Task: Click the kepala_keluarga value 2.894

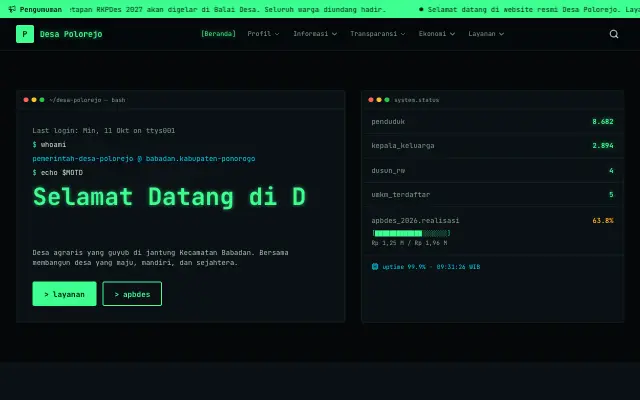Action: pyautogui.click(x=603, y=145)
